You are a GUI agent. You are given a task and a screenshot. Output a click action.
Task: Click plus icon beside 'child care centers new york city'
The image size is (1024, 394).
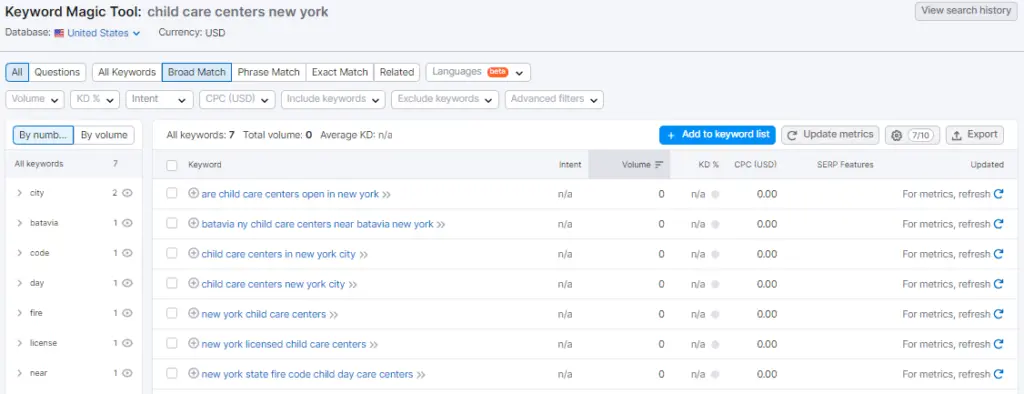pos(193,284)
